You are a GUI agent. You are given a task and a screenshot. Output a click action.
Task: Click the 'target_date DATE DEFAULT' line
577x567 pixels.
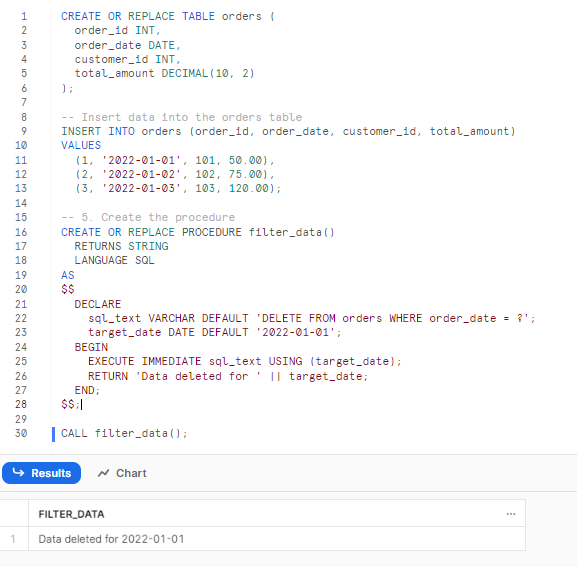pos(215,332)
